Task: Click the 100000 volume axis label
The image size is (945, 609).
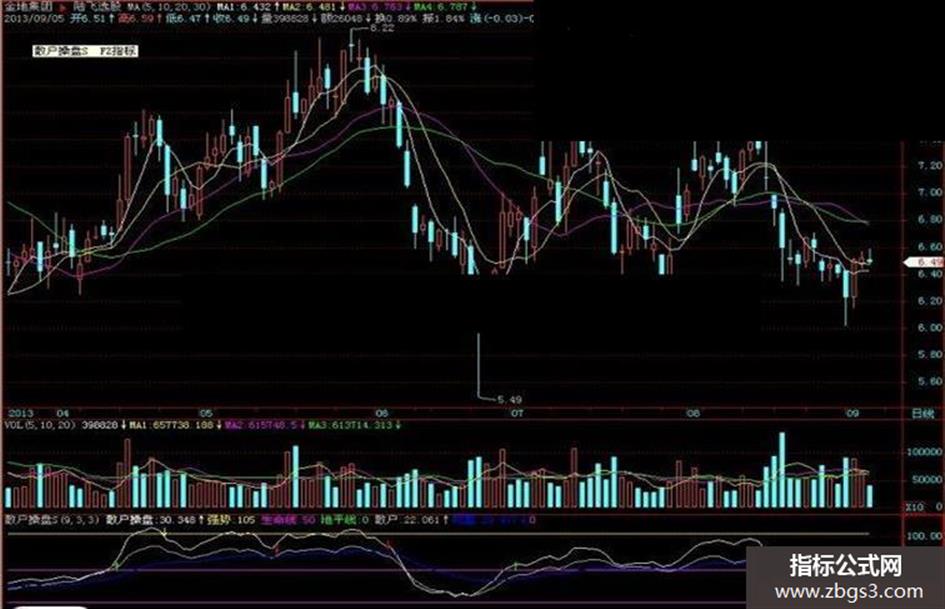Action: [x=924, y=452]
